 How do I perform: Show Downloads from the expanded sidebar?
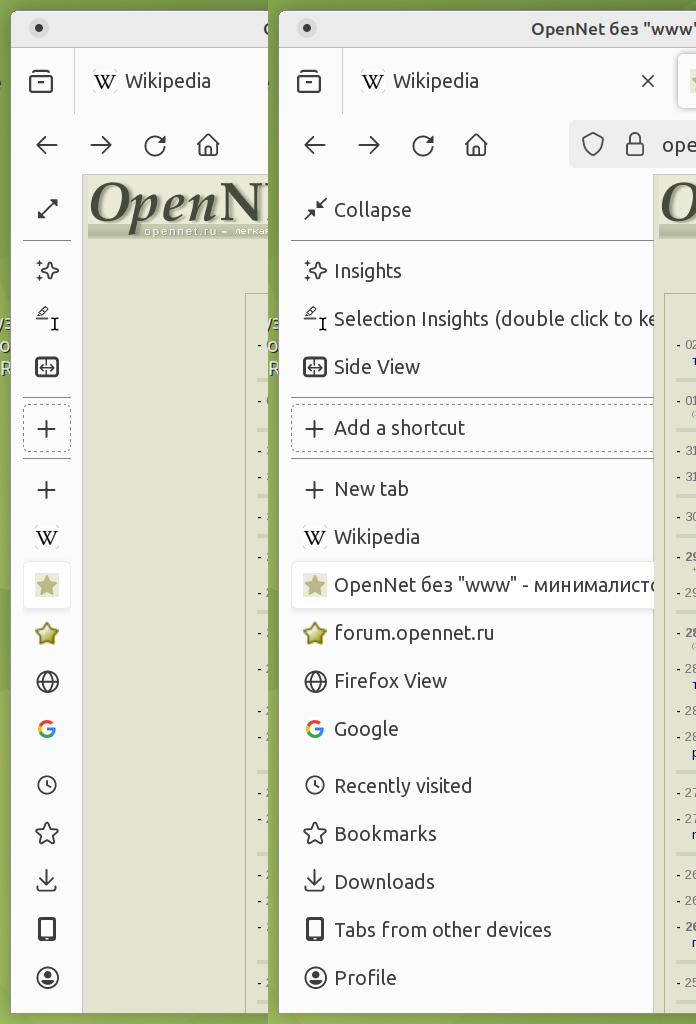click(383, 882)
